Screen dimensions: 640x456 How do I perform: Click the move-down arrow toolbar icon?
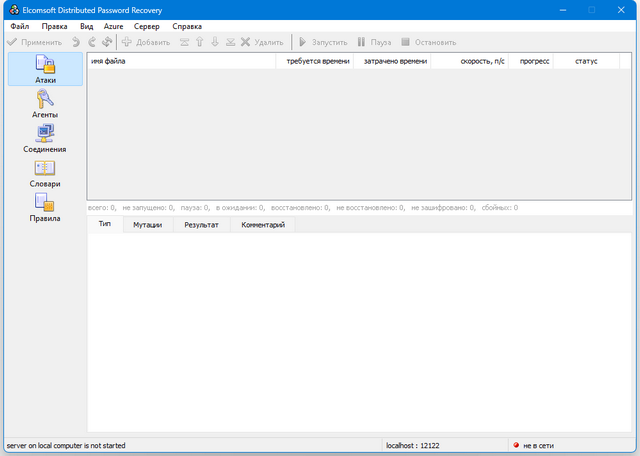pos(215,42)
